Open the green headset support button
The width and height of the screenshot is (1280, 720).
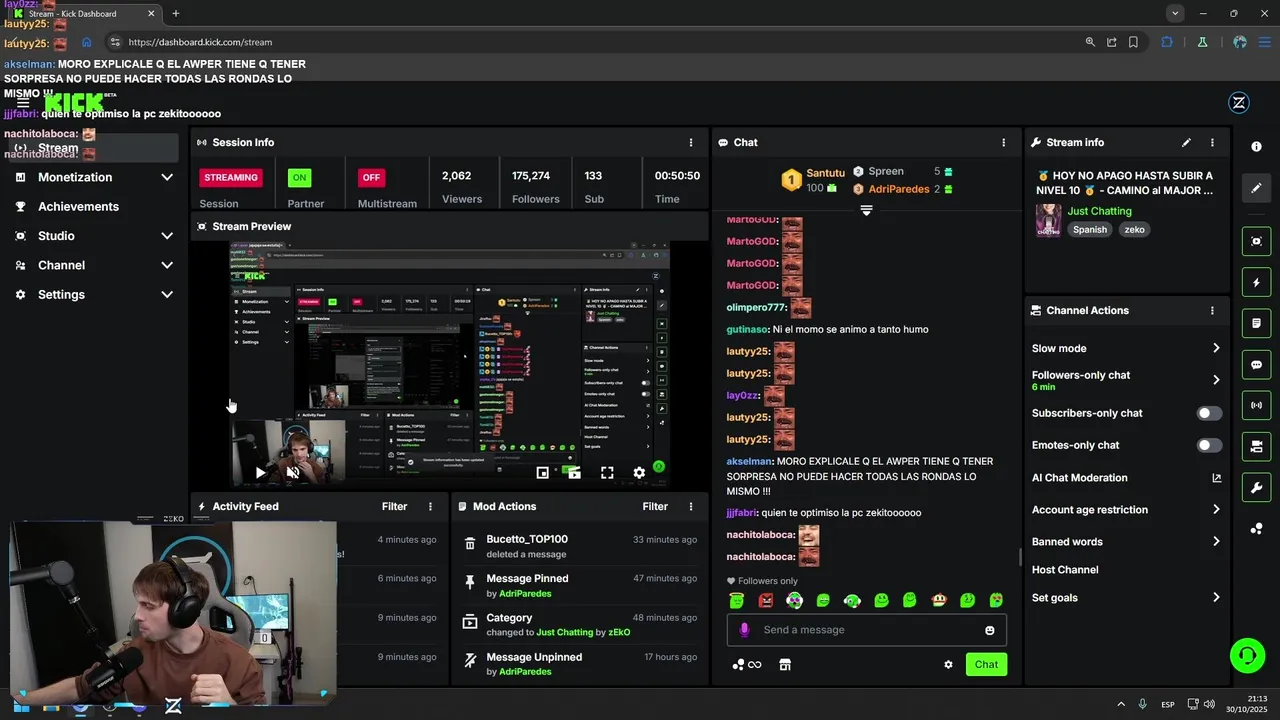coord(1247,656)
